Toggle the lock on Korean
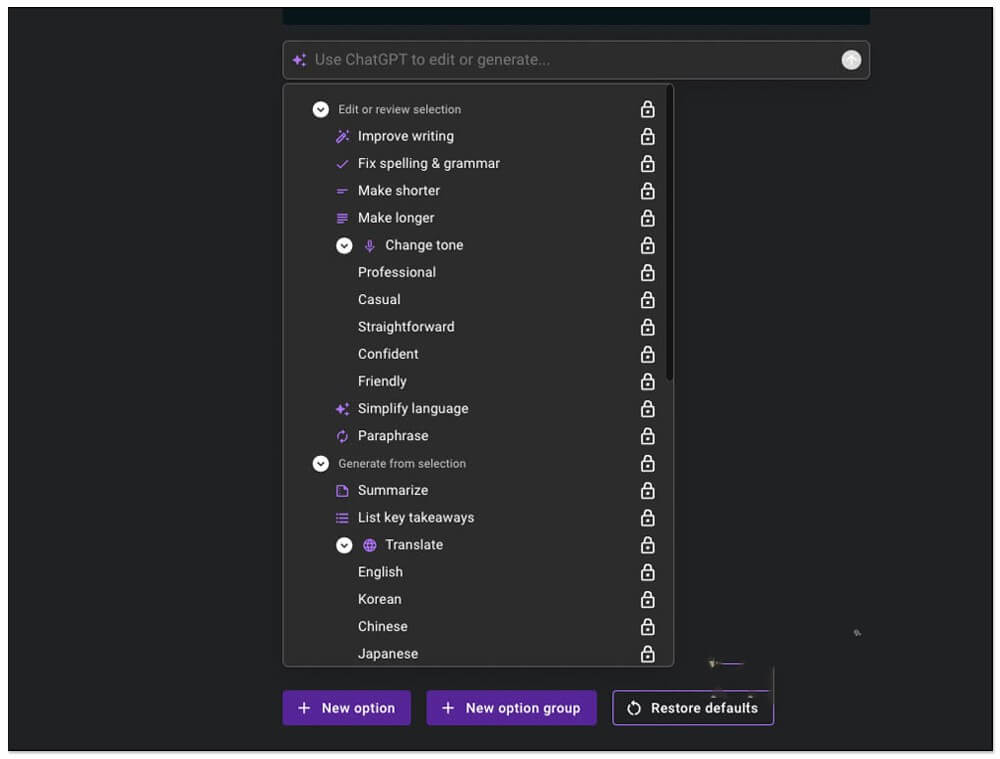The image size is (1000, 759). click(647, 600)
